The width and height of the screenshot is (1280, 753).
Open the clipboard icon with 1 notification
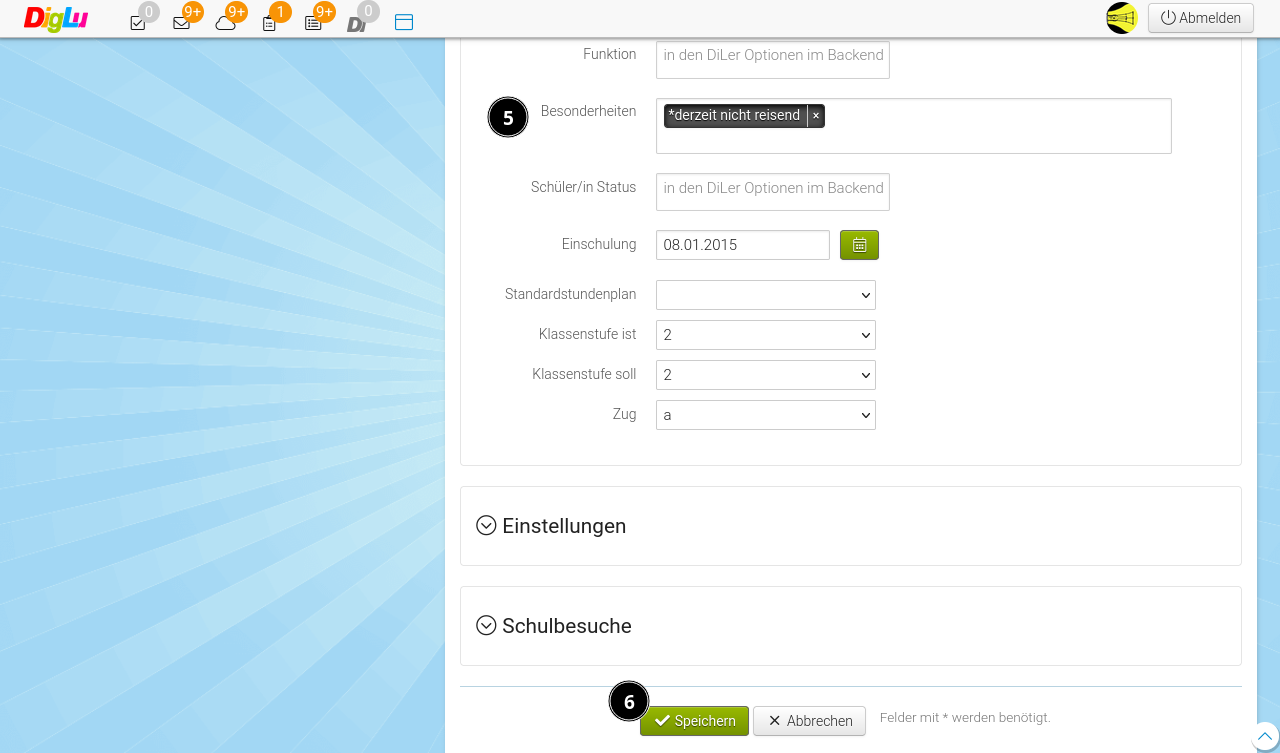tap(269, 22)
